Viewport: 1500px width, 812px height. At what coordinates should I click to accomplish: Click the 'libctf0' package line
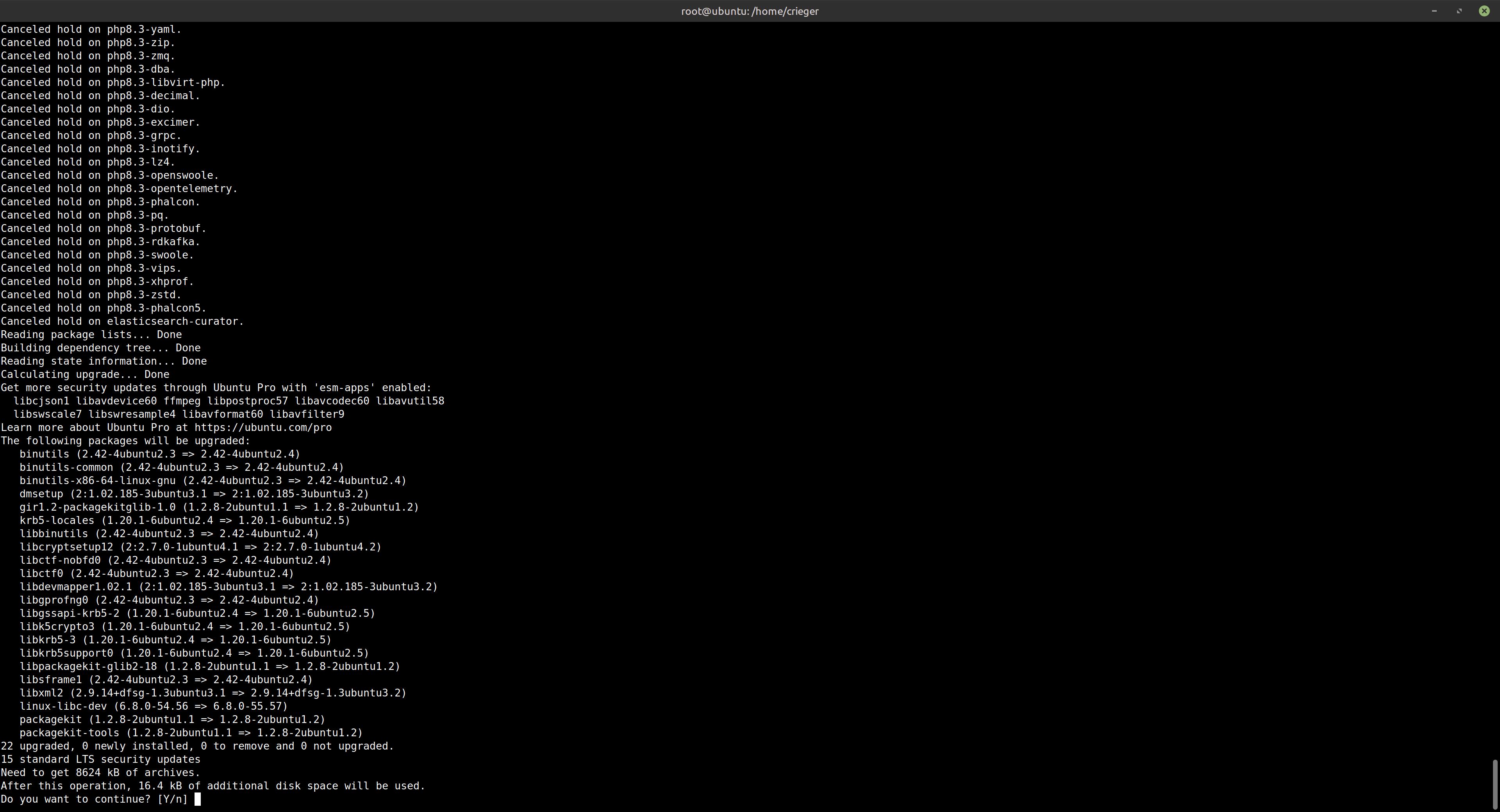(157, 573)
